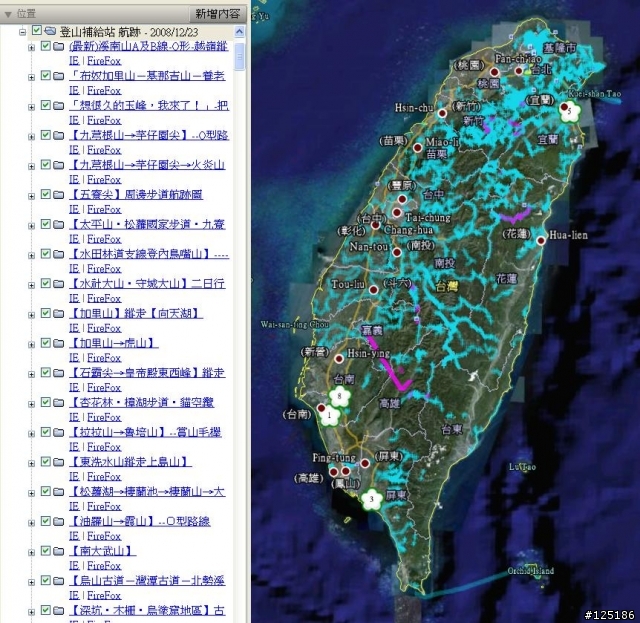Click the 屏東 Ping-tung marker dot
This screenshot has height=623, width=640.
click(x=365, y=463)
